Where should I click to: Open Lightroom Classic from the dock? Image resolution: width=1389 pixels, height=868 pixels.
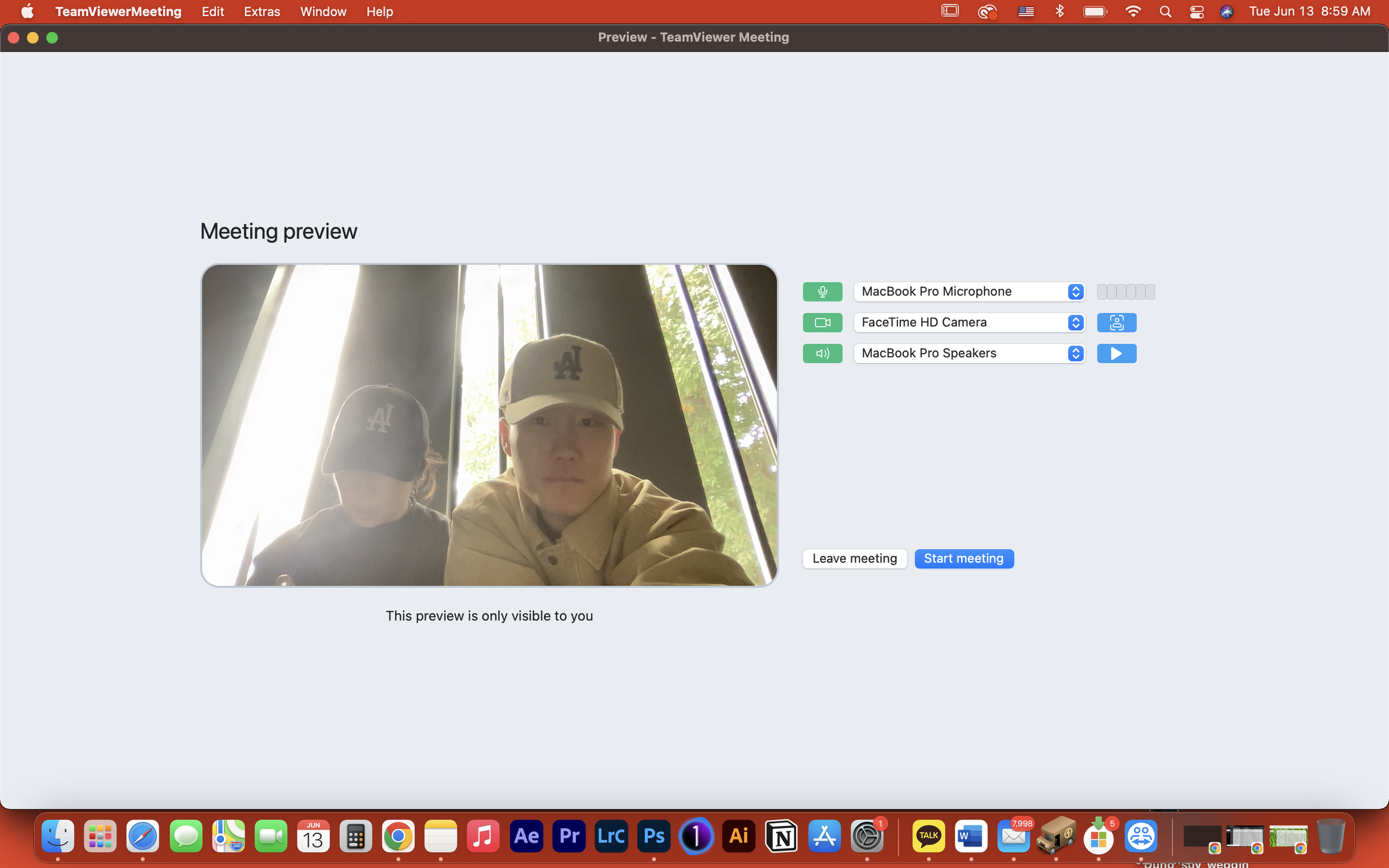click(611, 836)
